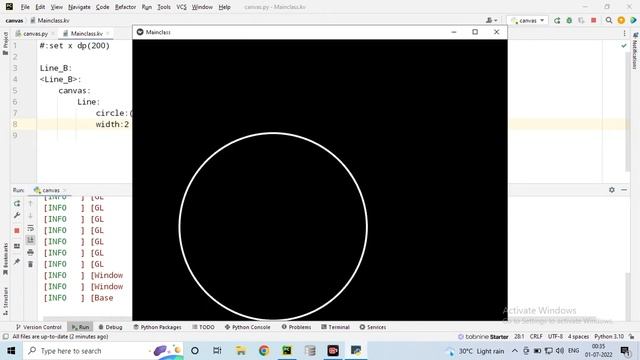Open the Tools menu
This screenshot has width=640, height=360.
[164, 7]
